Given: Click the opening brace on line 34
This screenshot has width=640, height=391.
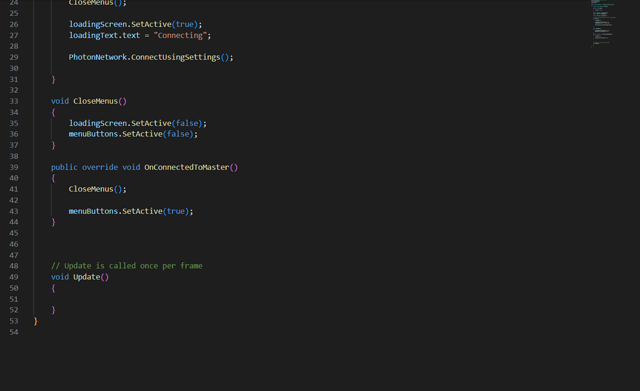Looking at the screenshot, I should (53, 112).
